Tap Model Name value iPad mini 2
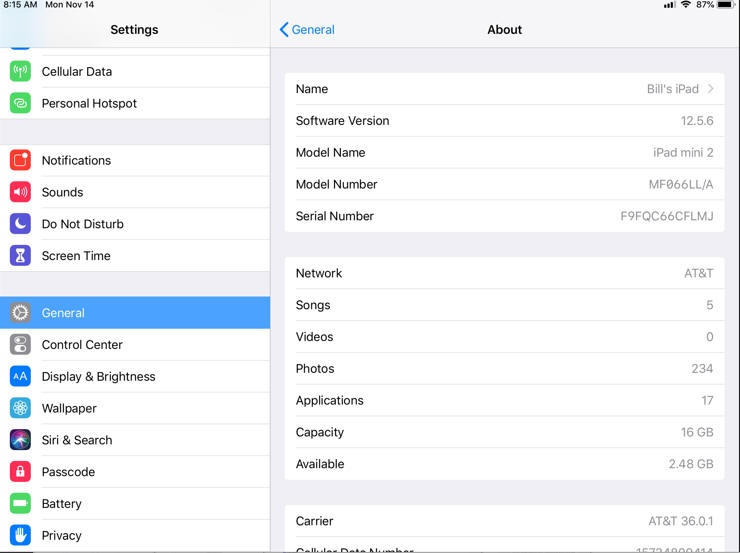Screen dimensions: 740x553 (683, 152)
